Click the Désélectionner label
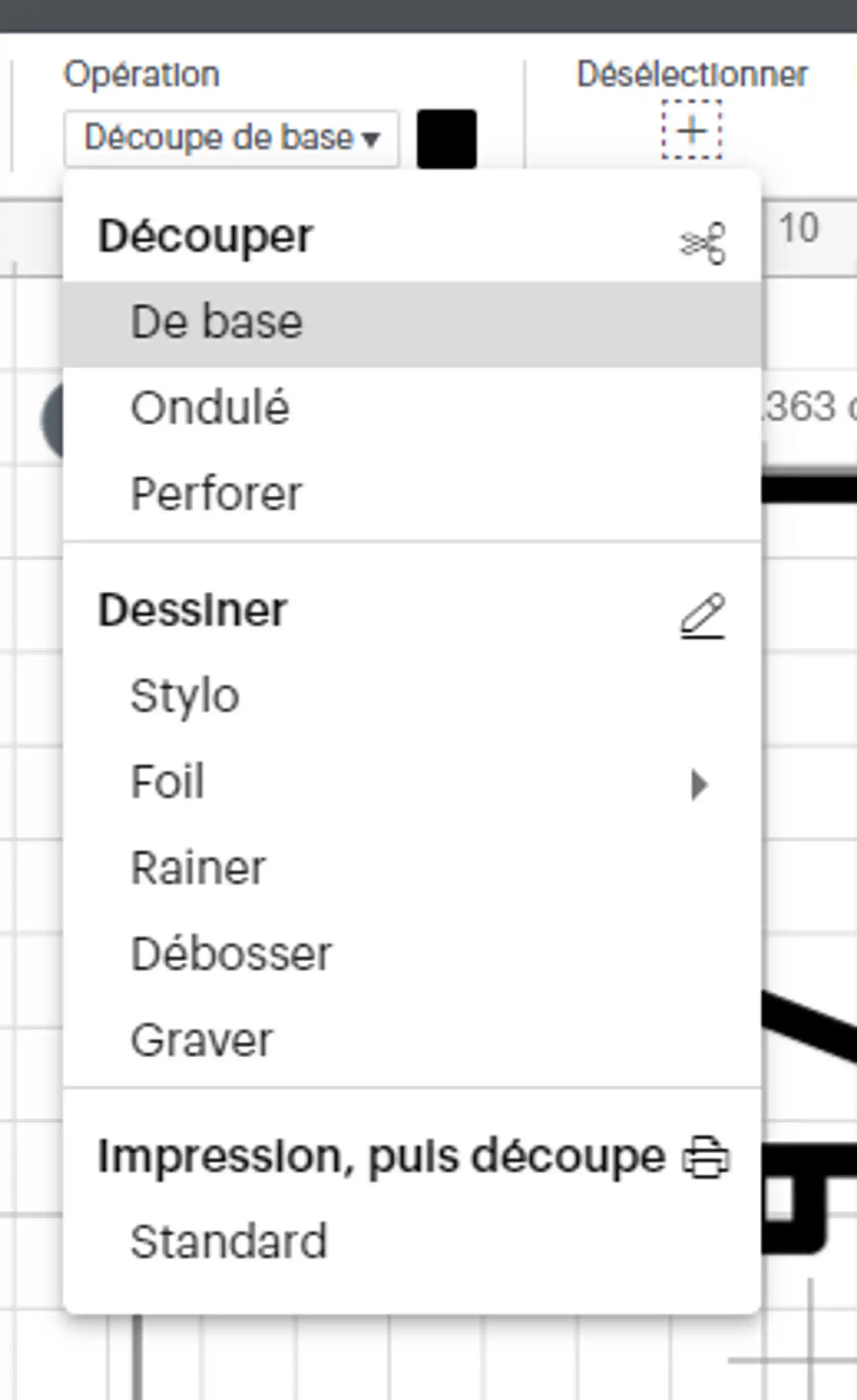The height and width of the screenshot is (1400, 857). tap(692, 74)
